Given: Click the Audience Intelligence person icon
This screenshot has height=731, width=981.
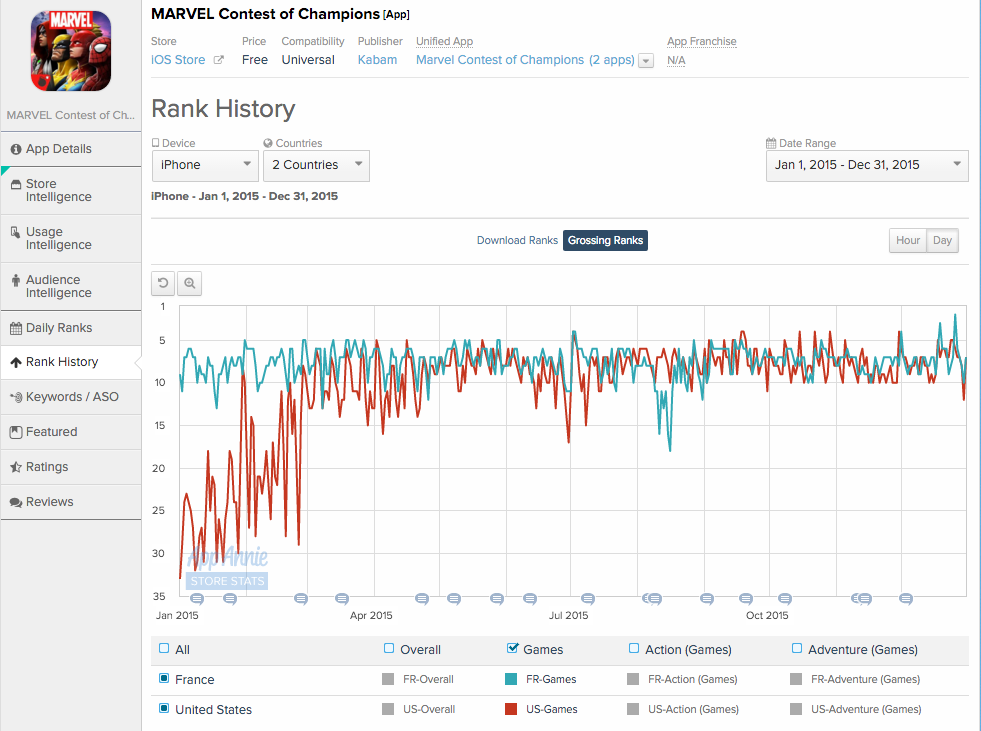Looking at the screenshot, I should pos(16,280).
